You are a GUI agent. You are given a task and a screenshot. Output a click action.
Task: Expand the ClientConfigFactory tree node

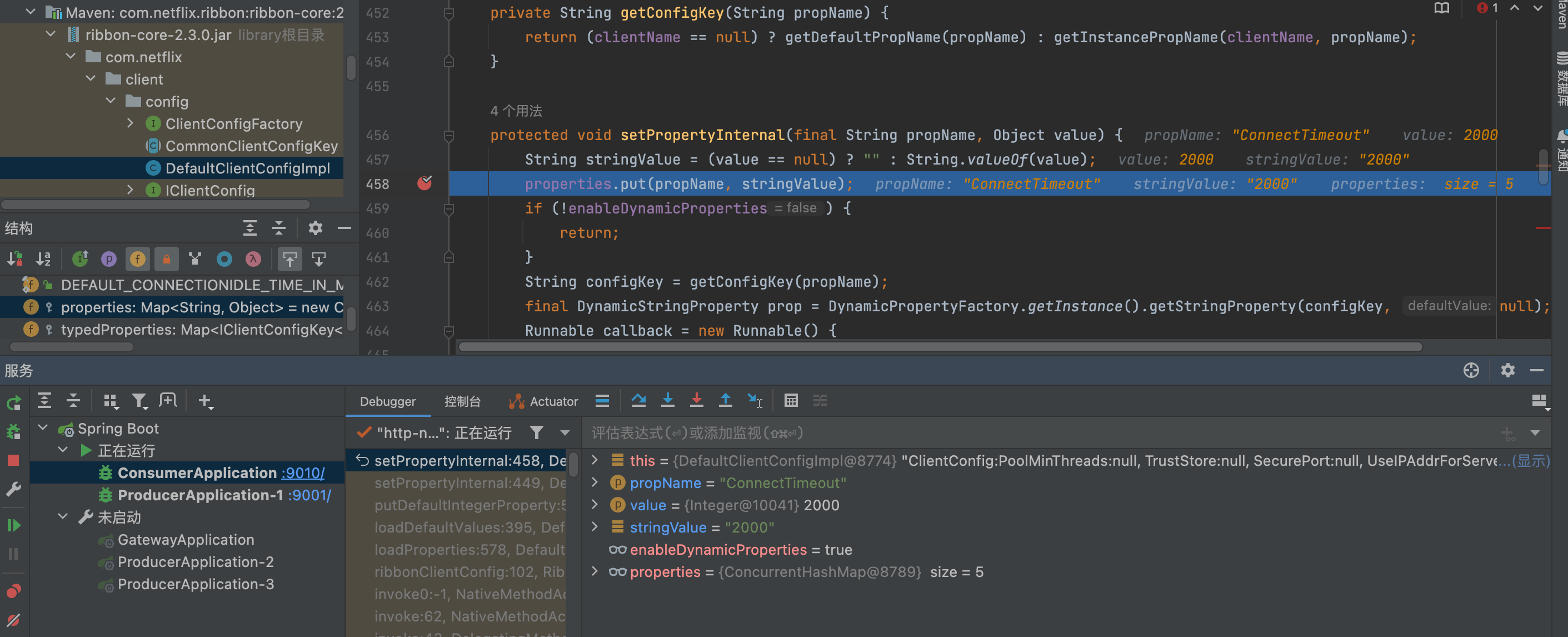click(130, 123)
